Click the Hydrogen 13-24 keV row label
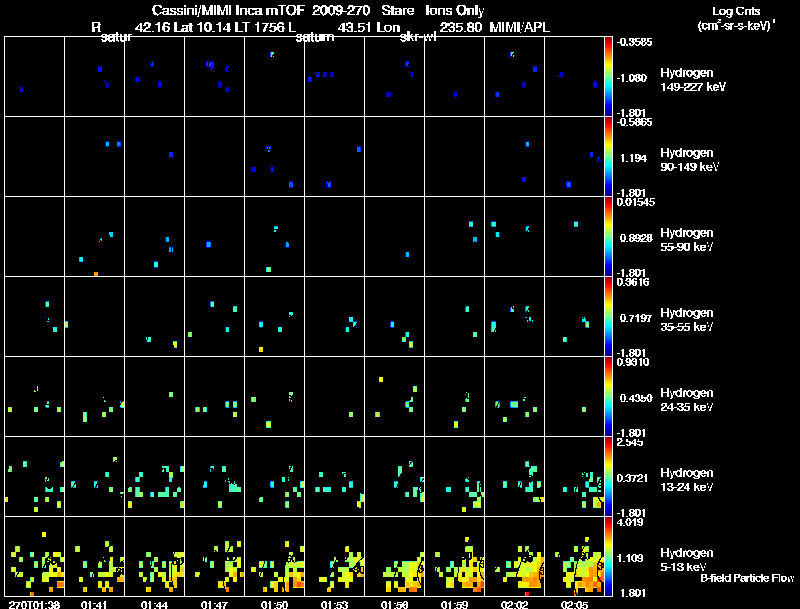 pyautogui.click(x=687, y=480)
